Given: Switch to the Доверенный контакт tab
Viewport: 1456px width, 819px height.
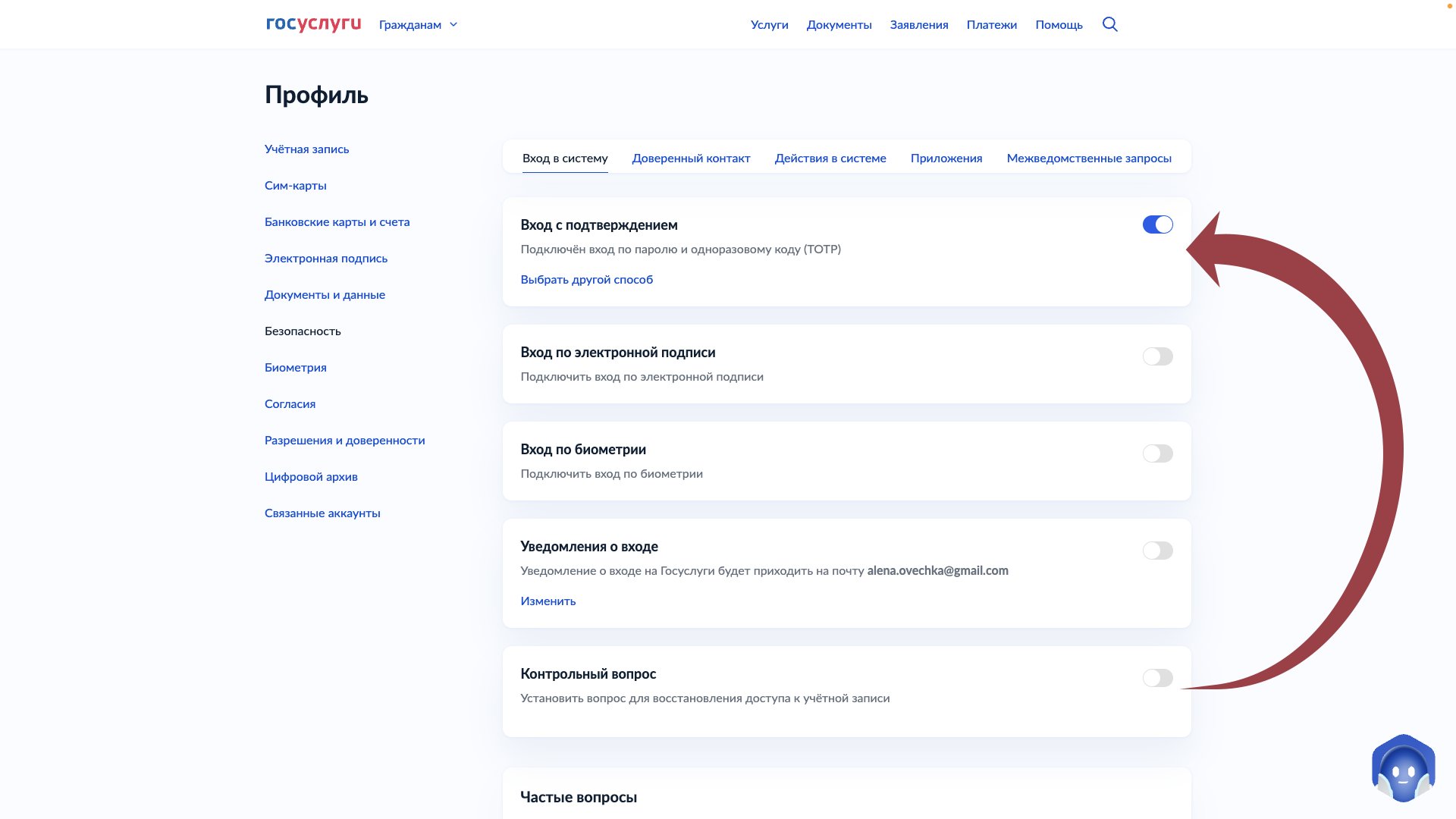Looking at the screenshot, I should [691, 158].
